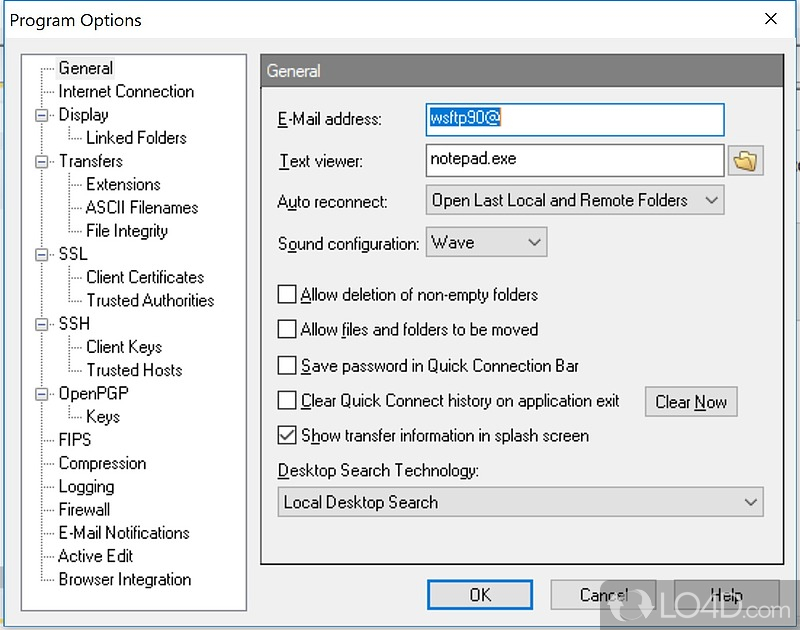Collapse the OpenPGP tree node
The width and height of the screenshot is (800, 630).
(42, 393)
